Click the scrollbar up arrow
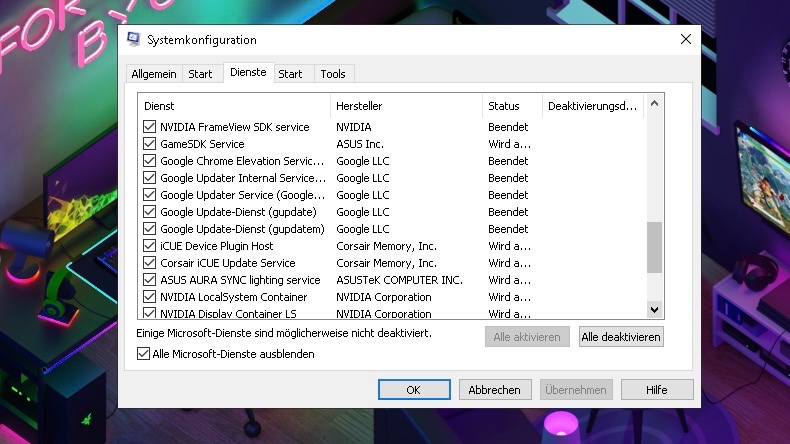This screenshot has width=790, height=444. [x=654, y=103]
